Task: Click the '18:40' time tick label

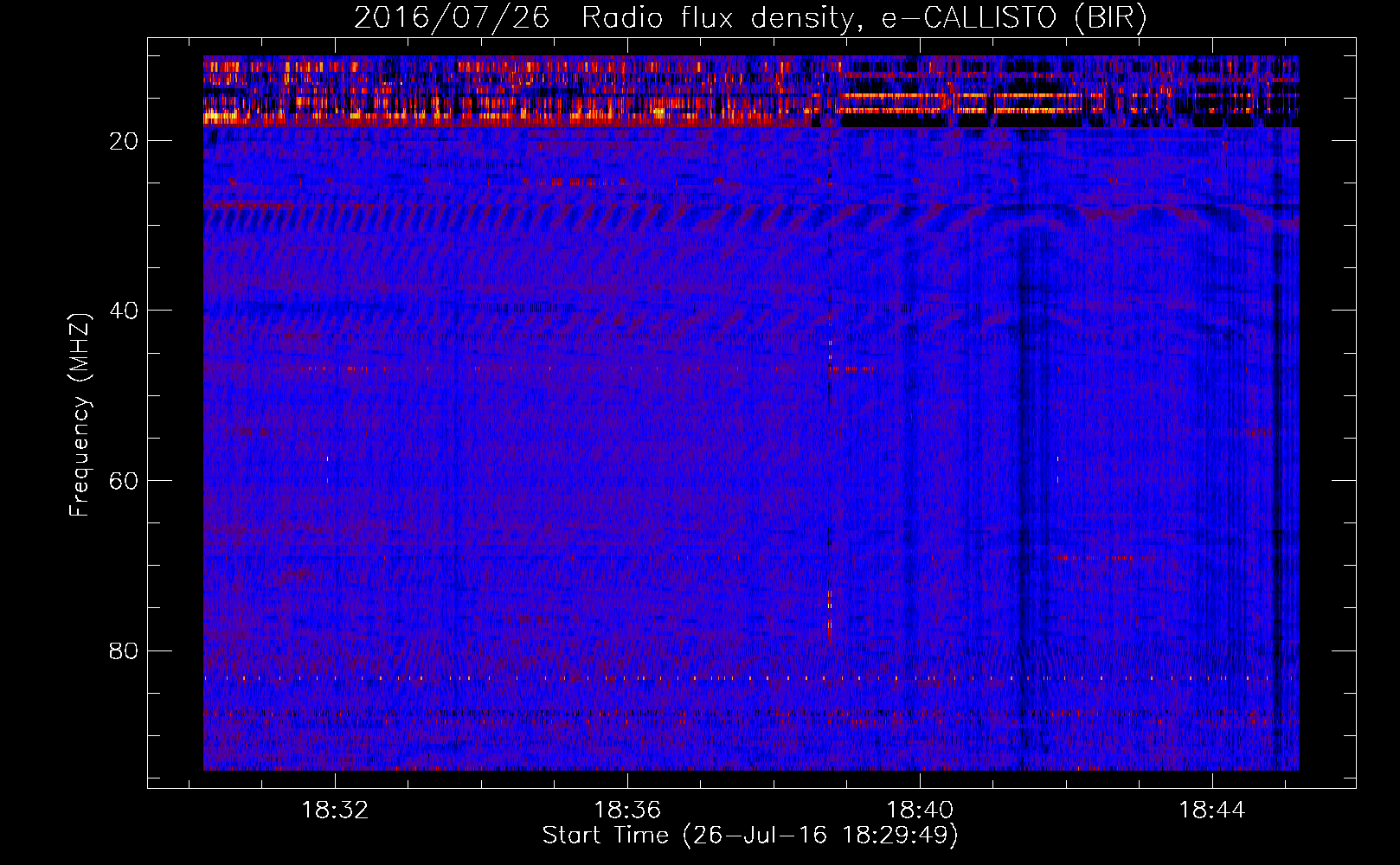Action: 920,810
